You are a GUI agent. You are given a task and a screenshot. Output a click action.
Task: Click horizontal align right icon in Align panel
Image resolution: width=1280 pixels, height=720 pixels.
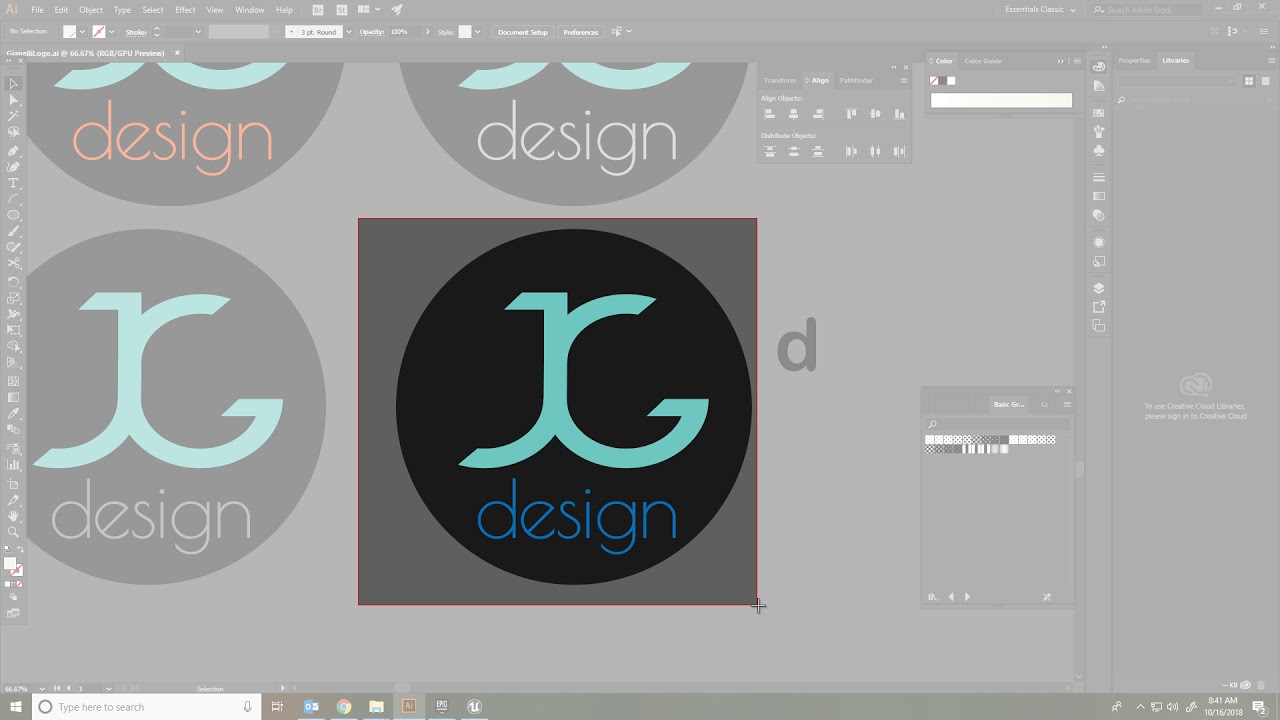818,114
